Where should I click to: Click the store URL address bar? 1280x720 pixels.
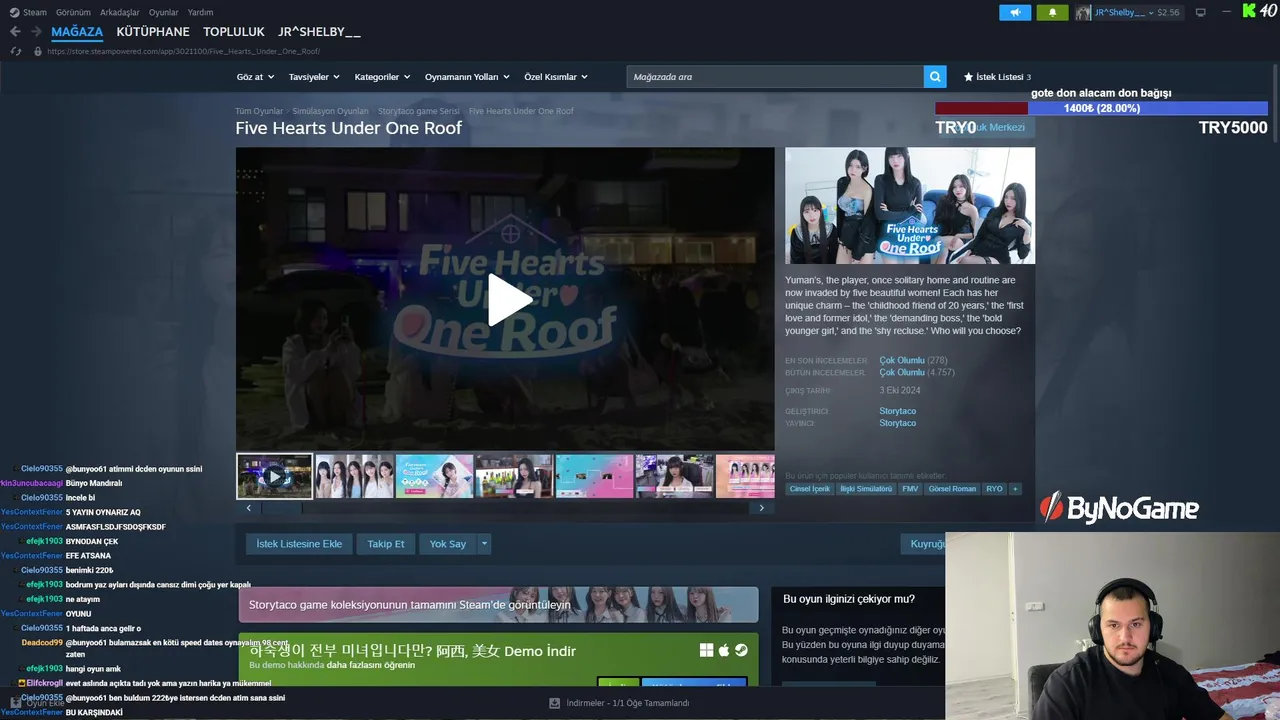[x=183, y=51]
